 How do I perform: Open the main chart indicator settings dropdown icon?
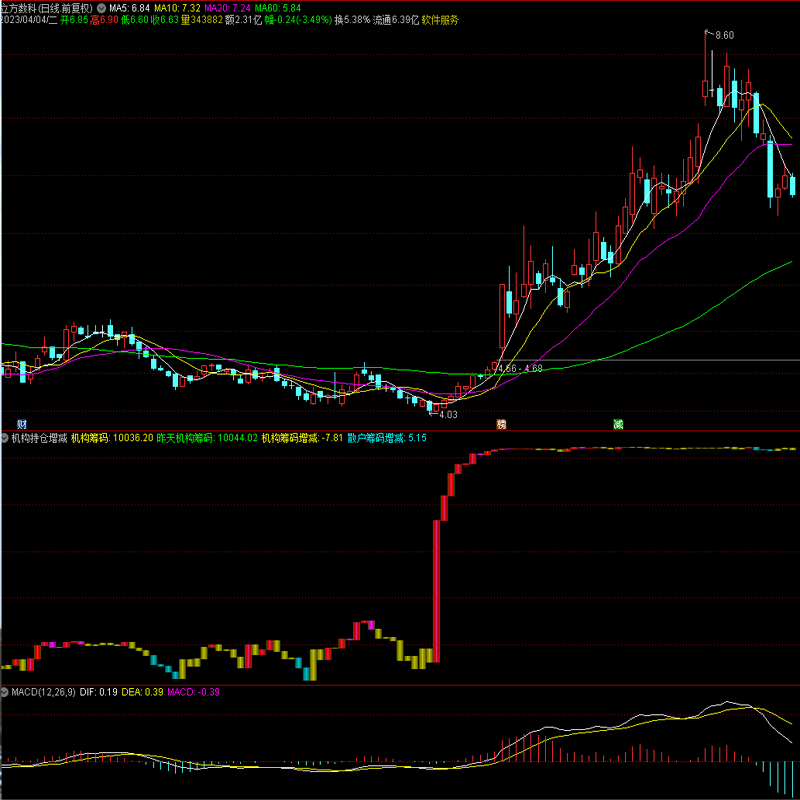(101, 7)
